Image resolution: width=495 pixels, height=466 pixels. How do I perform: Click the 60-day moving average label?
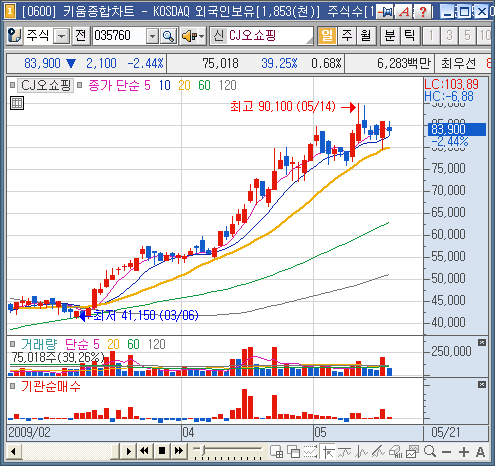pos(204,86)
